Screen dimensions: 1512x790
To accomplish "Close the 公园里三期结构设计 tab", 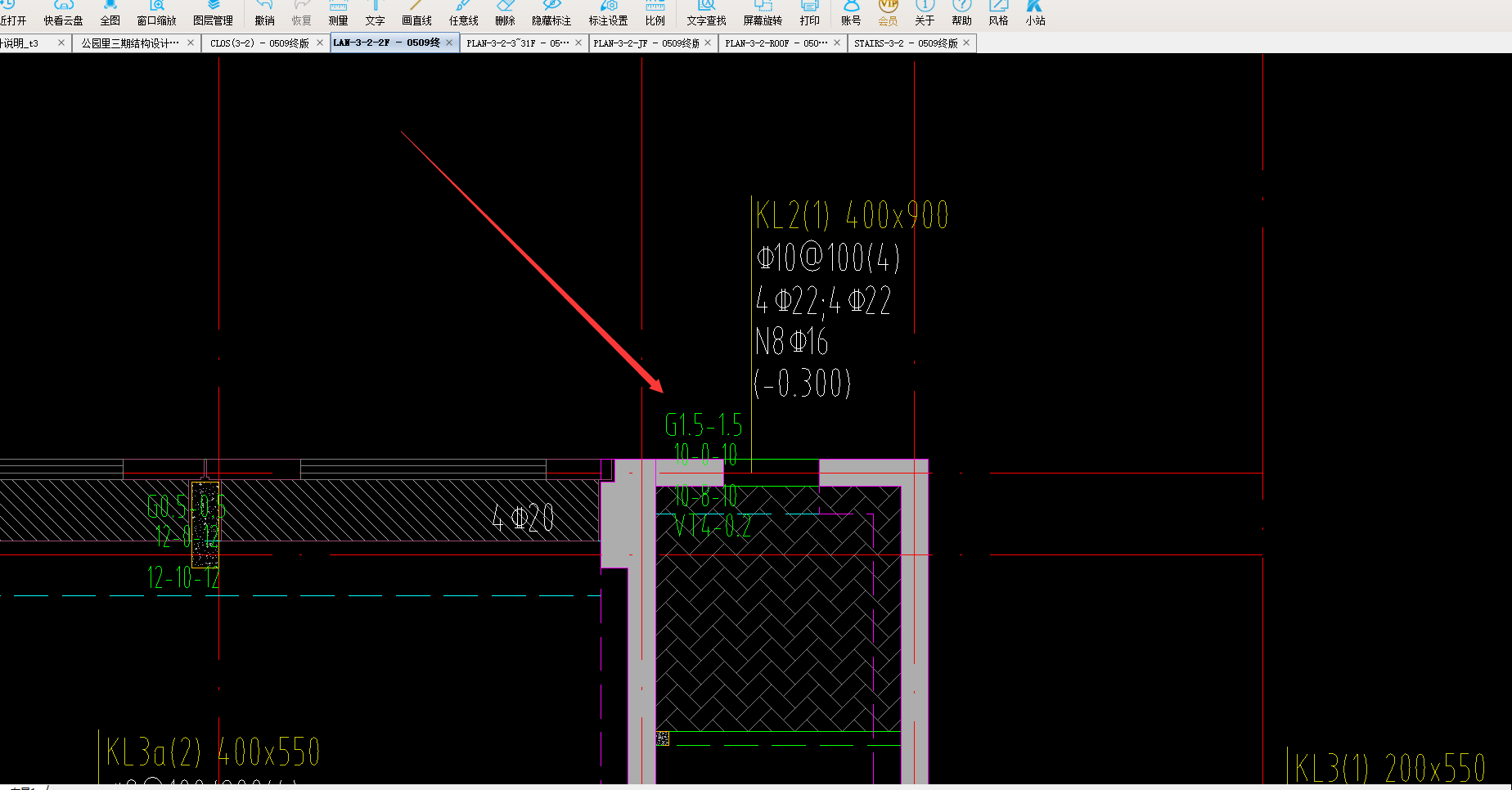I will point(191,43).
